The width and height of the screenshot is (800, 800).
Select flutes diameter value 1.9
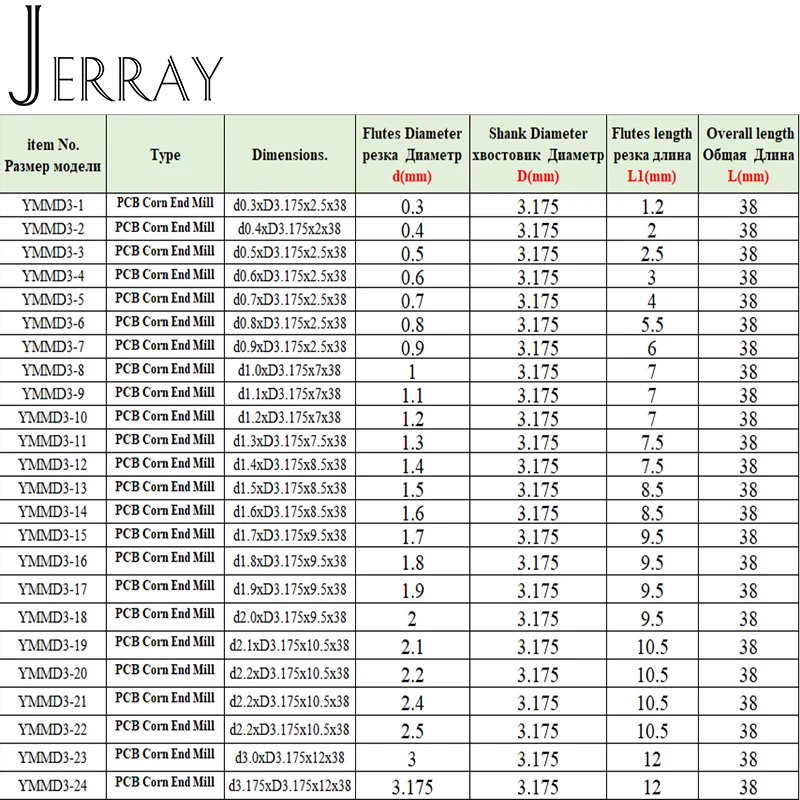pyautogui.click(x=412, y=591)
